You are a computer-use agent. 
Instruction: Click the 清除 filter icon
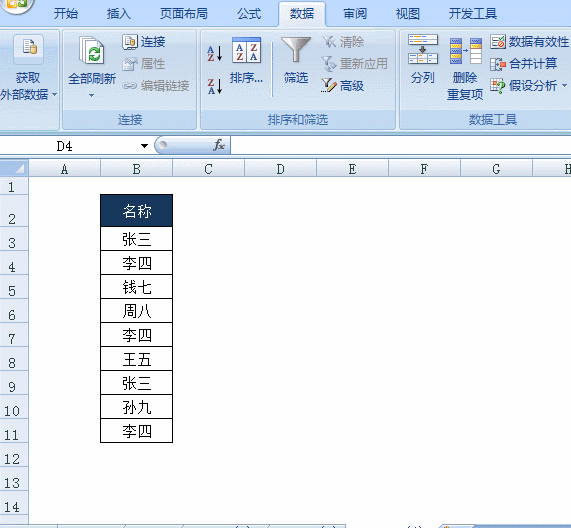point(329,42)
